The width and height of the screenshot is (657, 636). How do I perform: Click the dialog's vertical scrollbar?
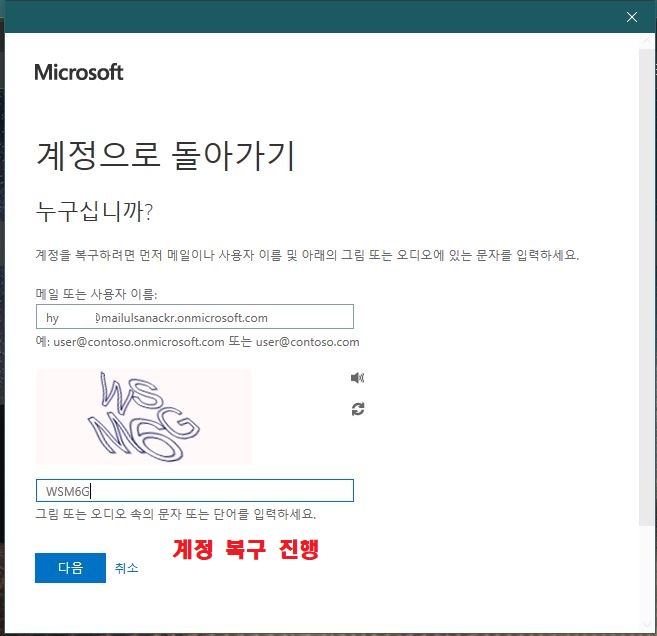645,287
